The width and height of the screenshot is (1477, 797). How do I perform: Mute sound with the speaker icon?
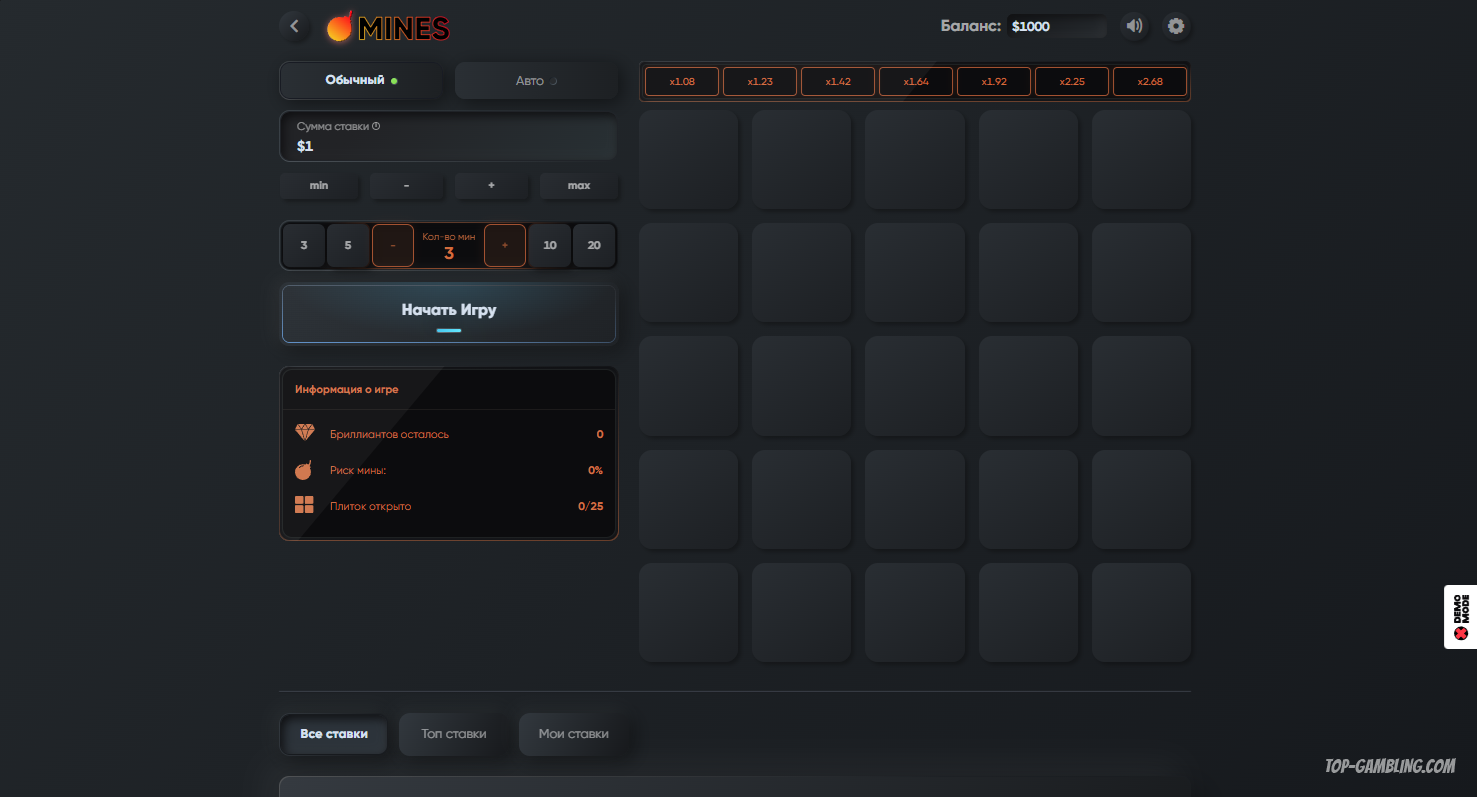[1133, 26]
